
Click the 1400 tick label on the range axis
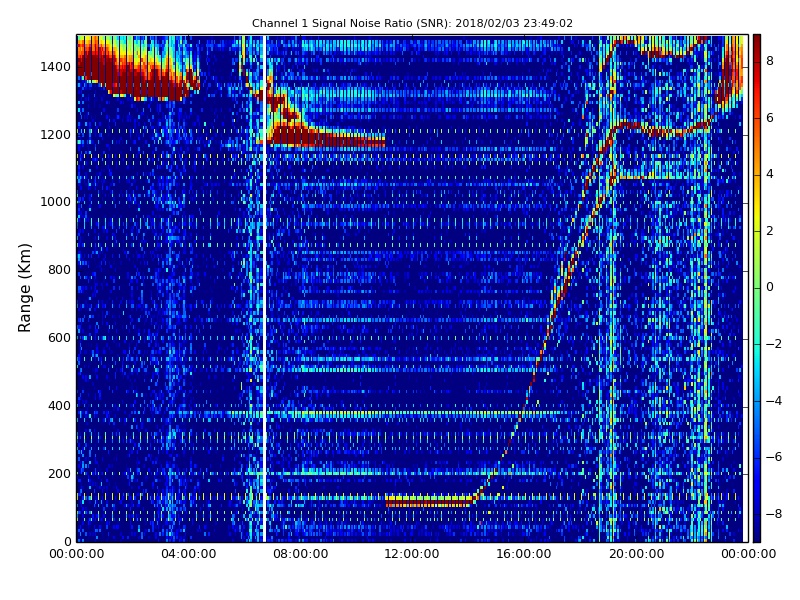55,67
